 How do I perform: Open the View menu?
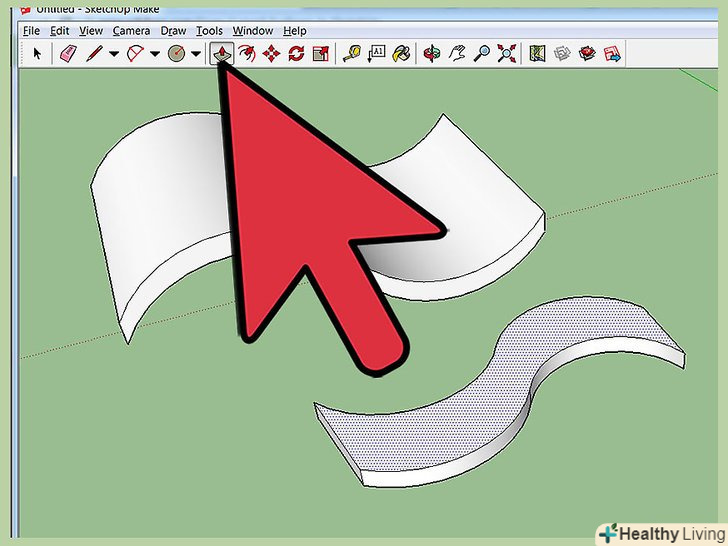(x=91, y=31)
